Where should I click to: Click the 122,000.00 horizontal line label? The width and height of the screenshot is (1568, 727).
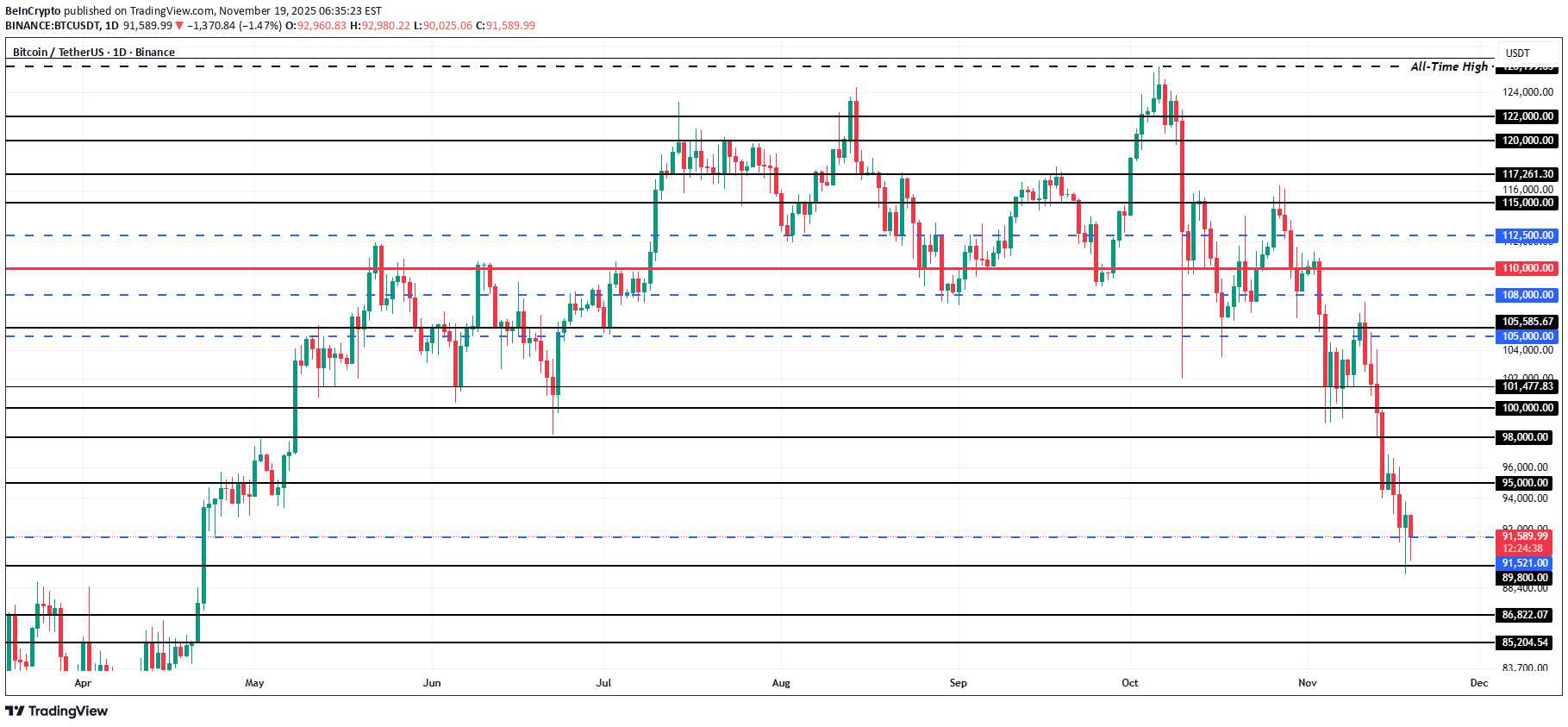[1527, 116]
